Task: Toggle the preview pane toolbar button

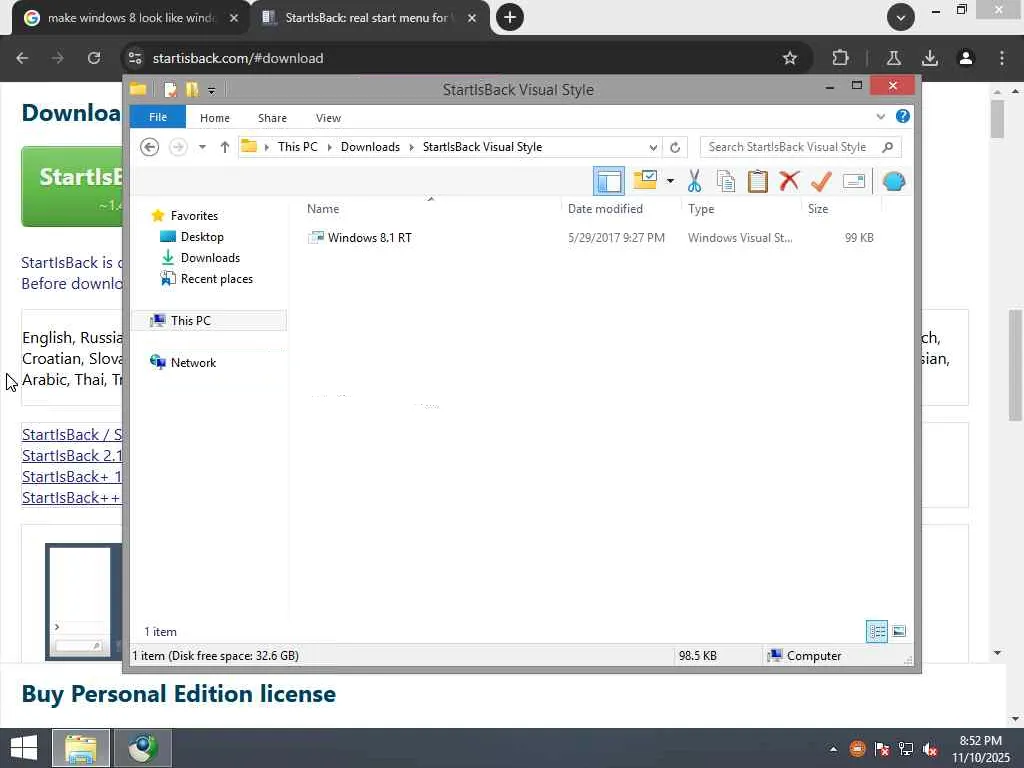Action: (609, 181)
